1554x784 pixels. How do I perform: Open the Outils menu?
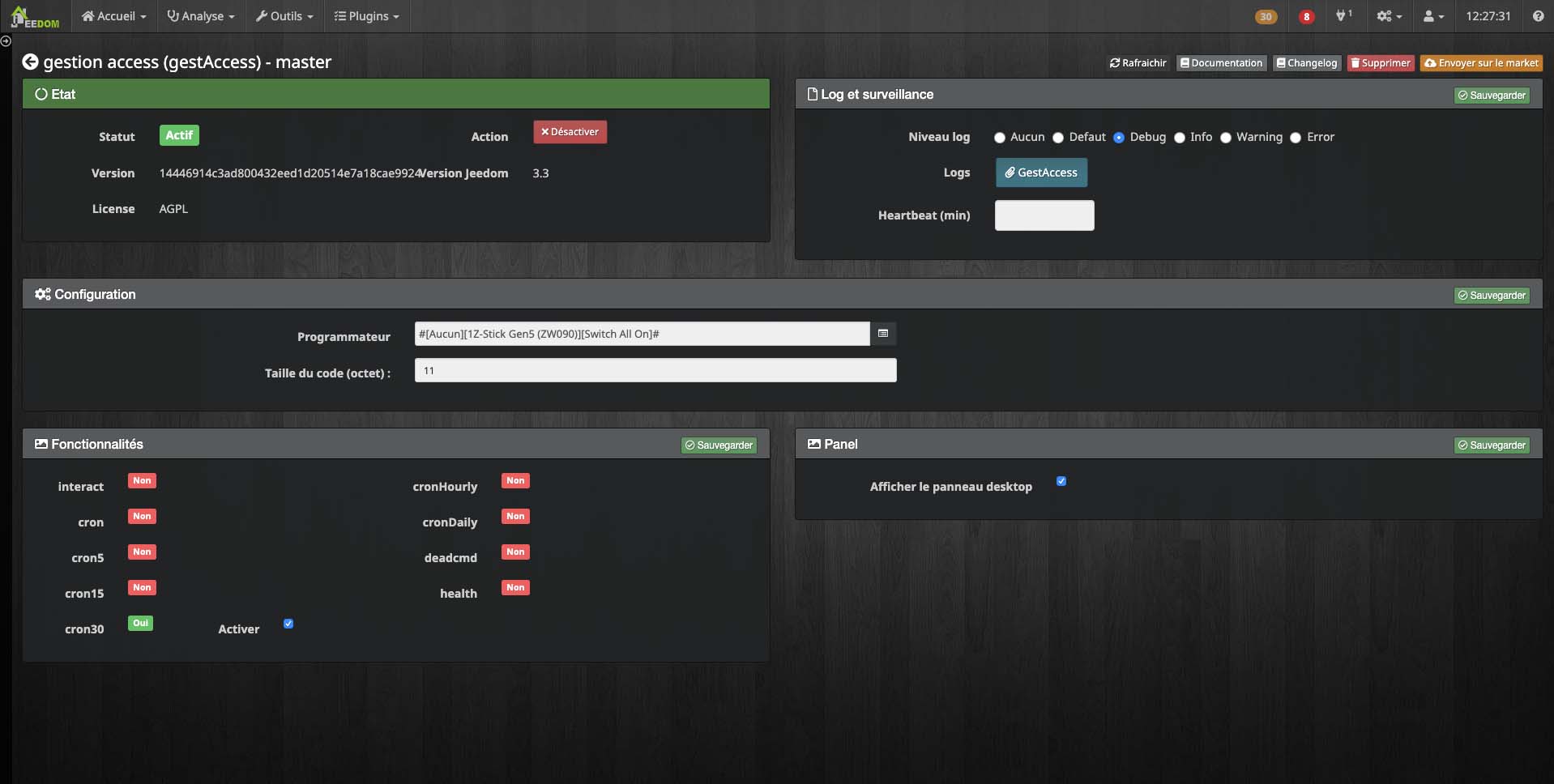(284, 16)
